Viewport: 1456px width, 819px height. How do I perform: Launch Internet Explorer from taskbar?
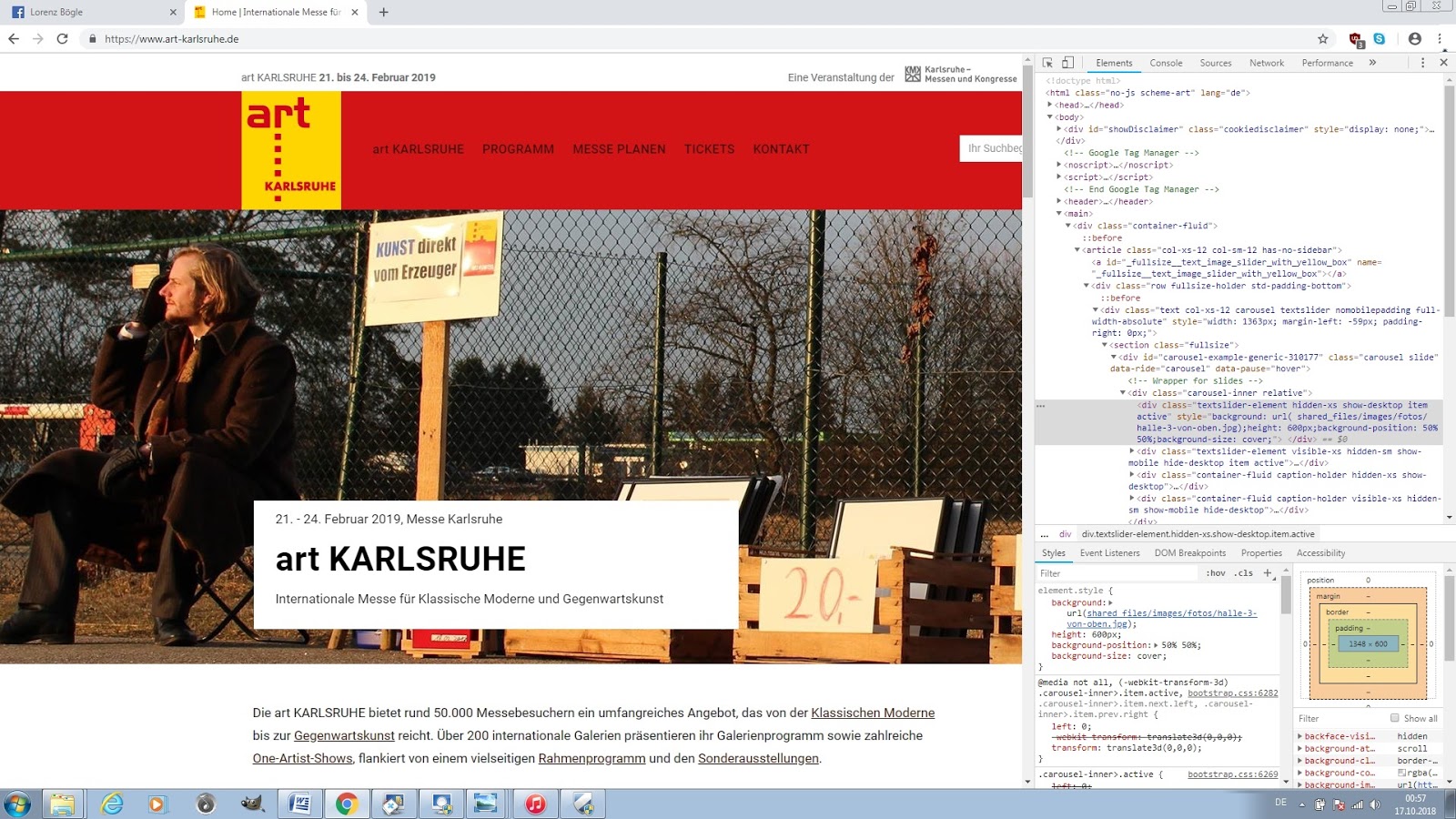pyautogui.click(x=112, y=804)
